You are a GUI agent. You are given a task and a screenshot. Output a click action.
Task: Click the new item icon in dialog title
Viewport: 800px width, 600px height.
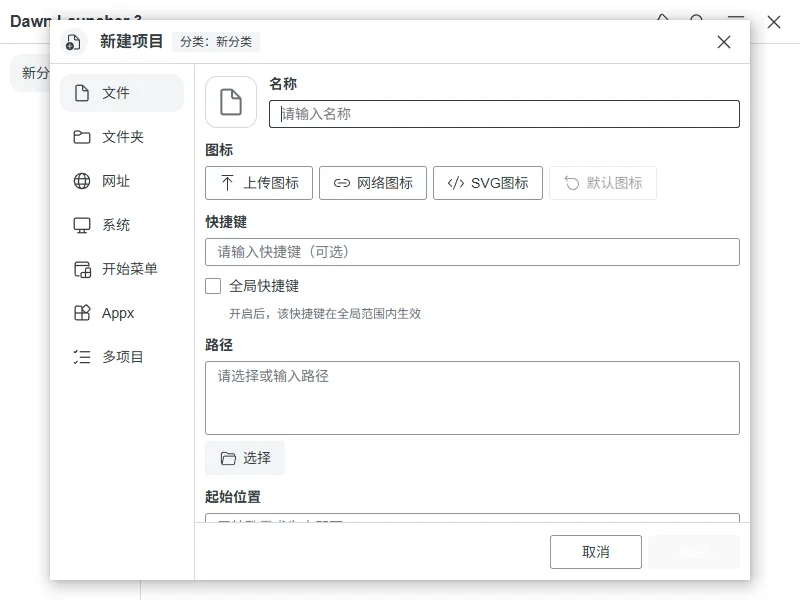pyautogui.click(x=73, y=42)
